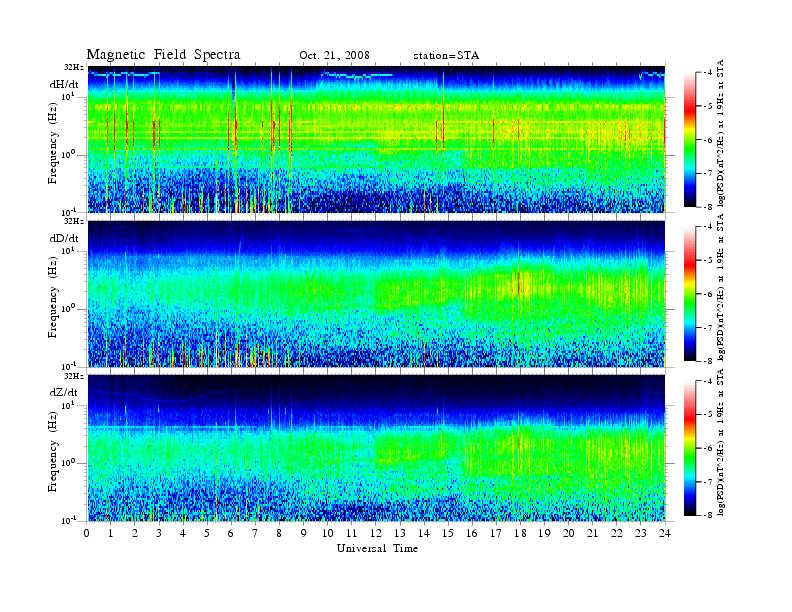Click time axis tick label "14"
Image resolution: width=792 pixels, height=612 pixels.
pyautogui.click(x=424, y=533)
